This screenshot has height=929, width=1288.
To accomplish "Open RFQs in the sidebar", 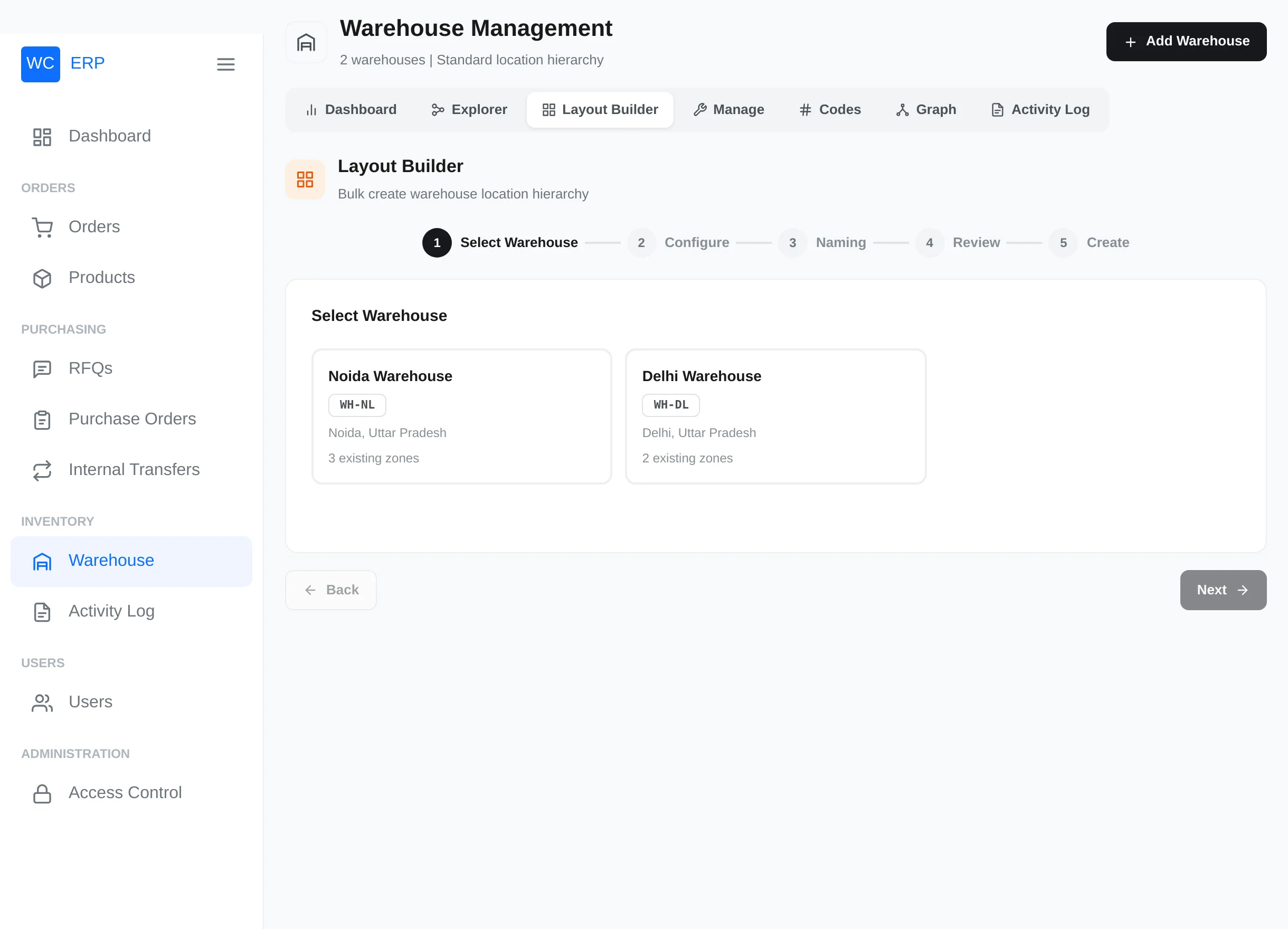I will tap(131, 368).
